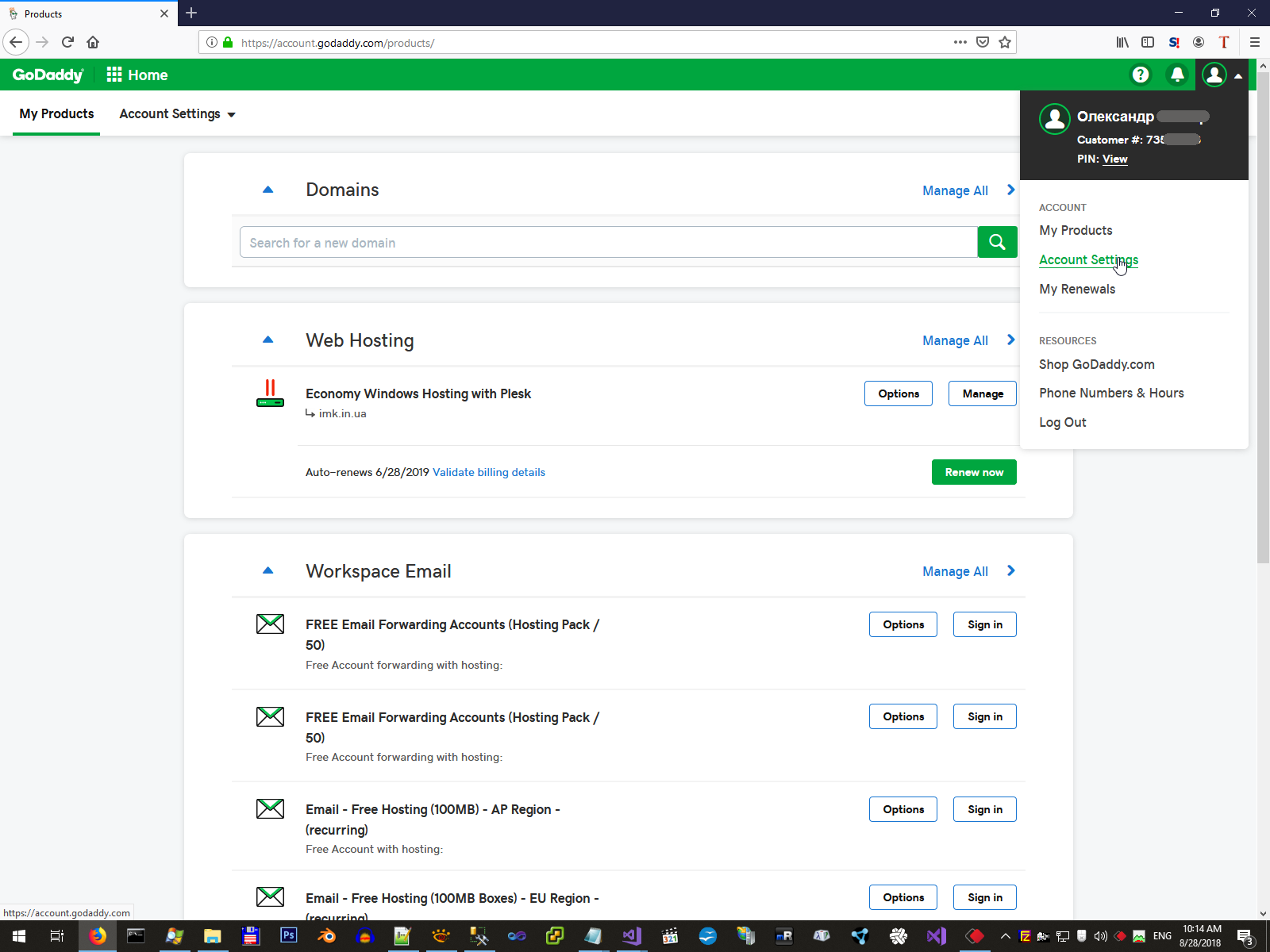Open Web Hosting Manage All chevron arrow

[x=1010, y=340]
